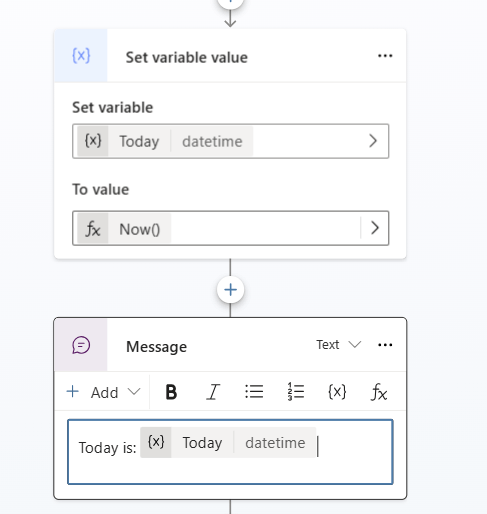
Task: Click the Set variable value node icon
Action: 81,56
